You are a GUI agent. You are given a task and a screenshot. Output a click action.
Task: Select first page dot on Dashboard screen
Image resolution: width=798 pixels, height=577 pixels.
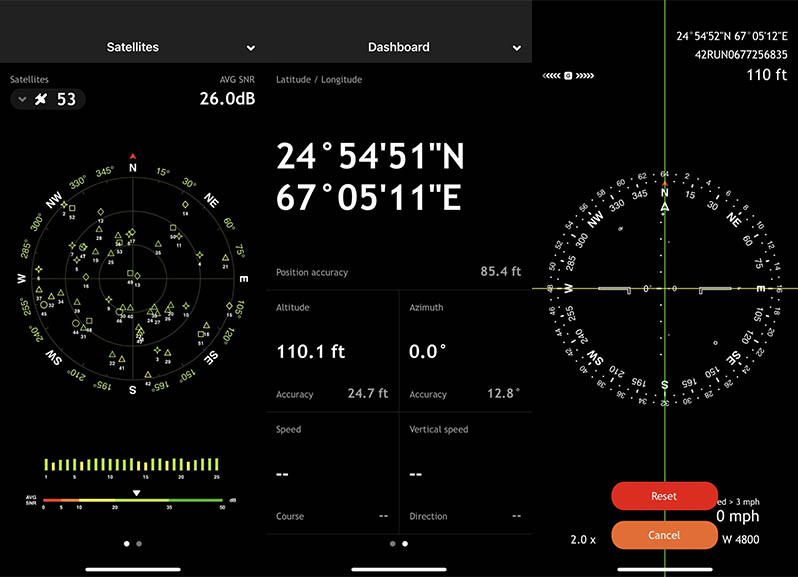(392, 543)
